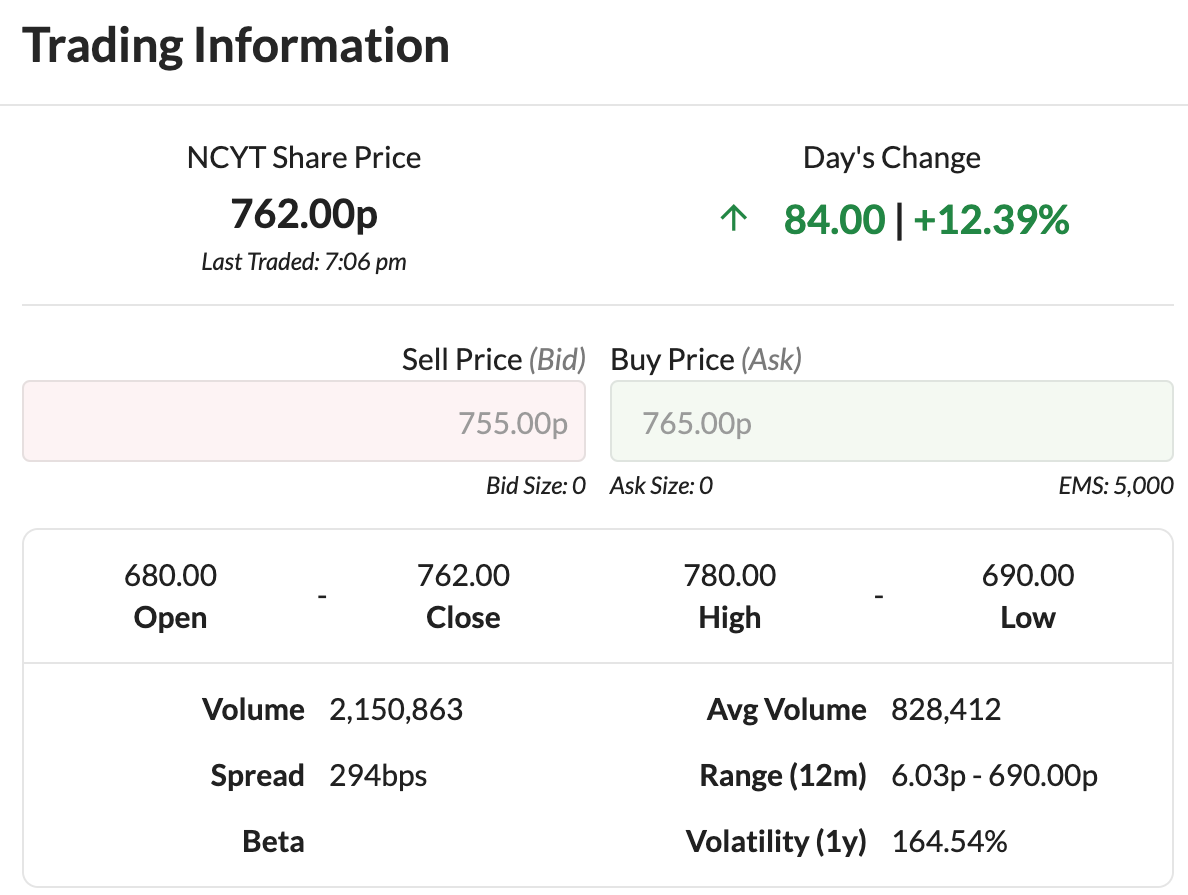This screenshot has width=1188, height=895.
Task: Click the green up arrow icon
Action: pyautogui.click(x=734, y=220)
